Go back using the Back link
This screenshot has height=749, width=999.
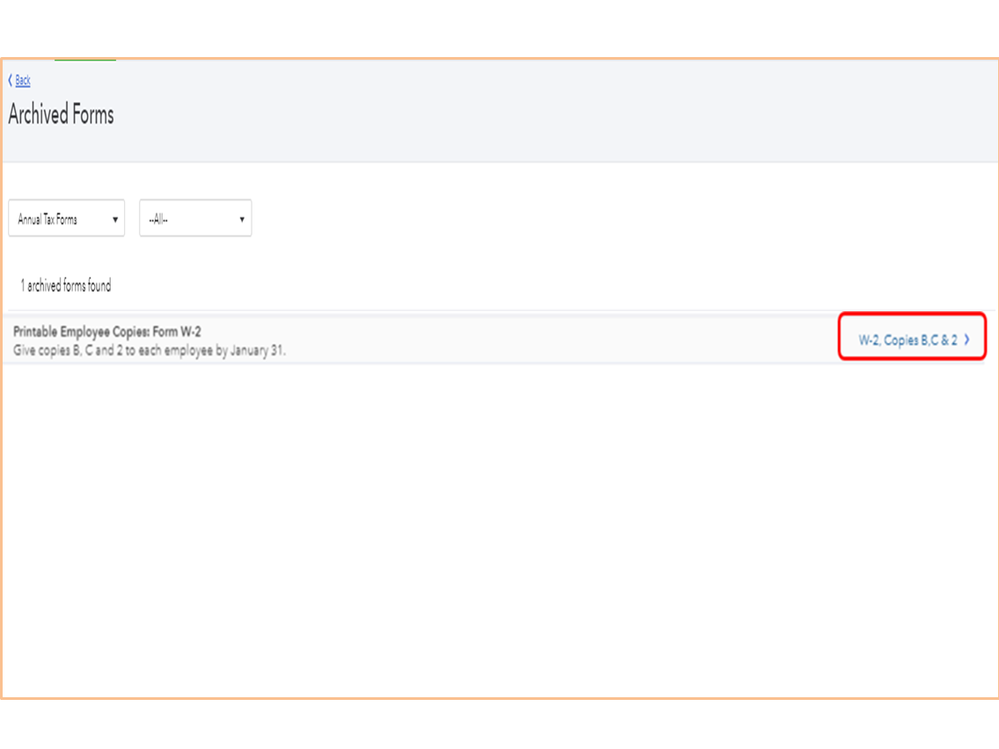click(20, 80)
